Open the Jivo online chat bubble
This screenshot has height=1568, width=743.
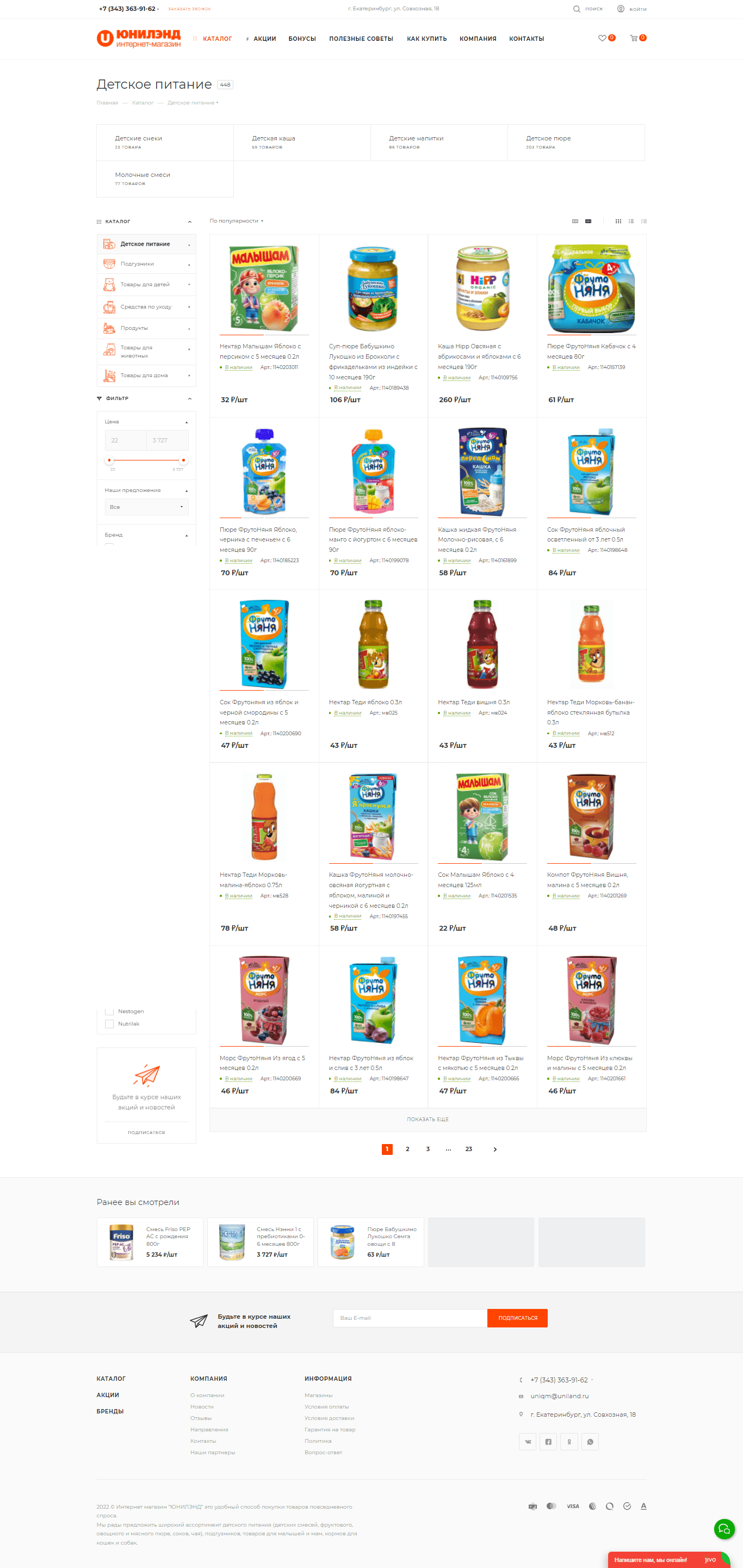pos(724,1528)
